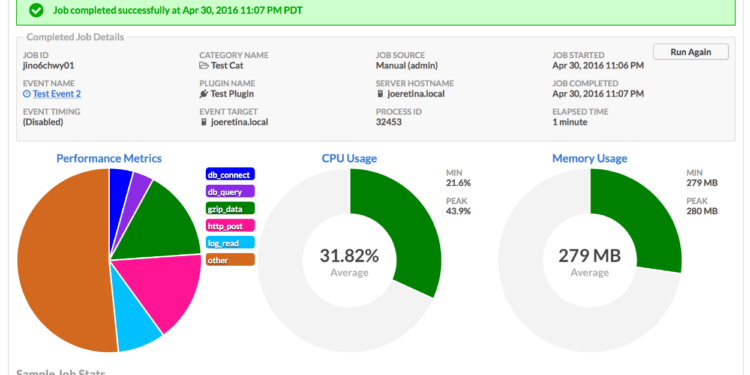This screenshot has width=750, height=375.
Task: Select the log_read legend swatch
Action: [230, 243]
